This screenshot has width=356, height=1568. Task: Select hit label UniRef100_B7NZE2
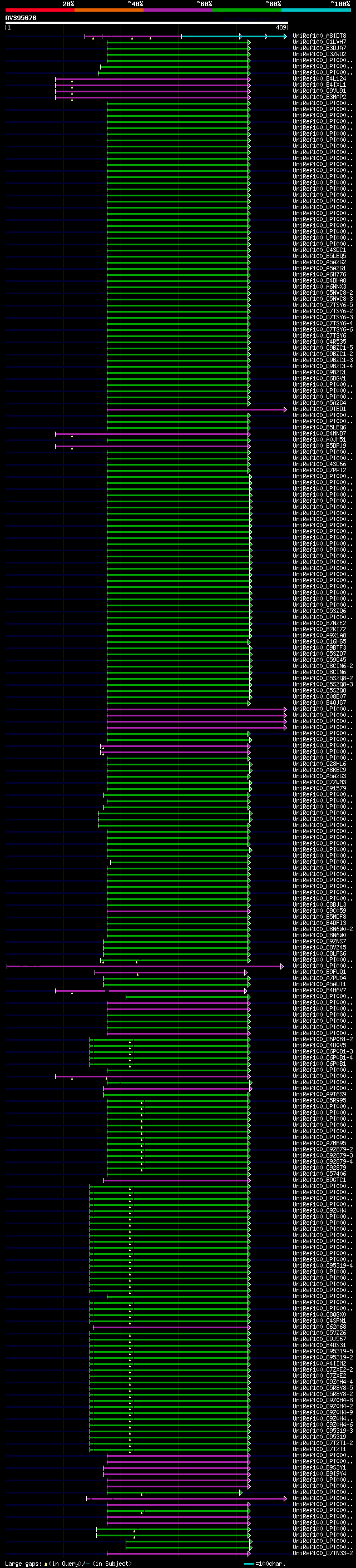click(x=319, y=624)
